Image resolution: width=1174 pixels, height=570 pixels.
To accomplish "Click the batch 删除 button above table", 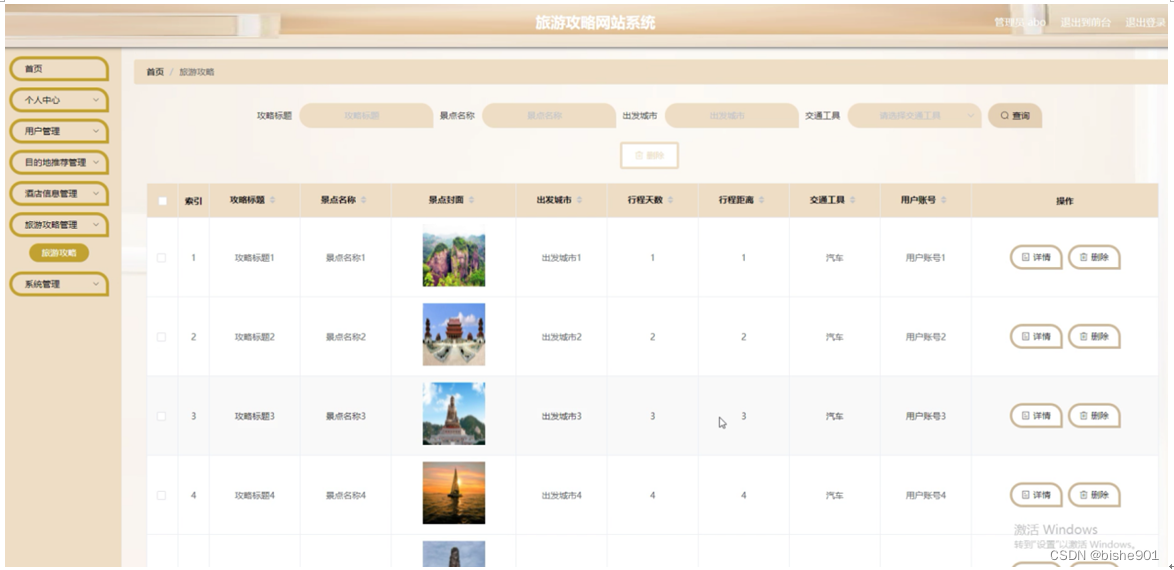I will tap(649, 156).
